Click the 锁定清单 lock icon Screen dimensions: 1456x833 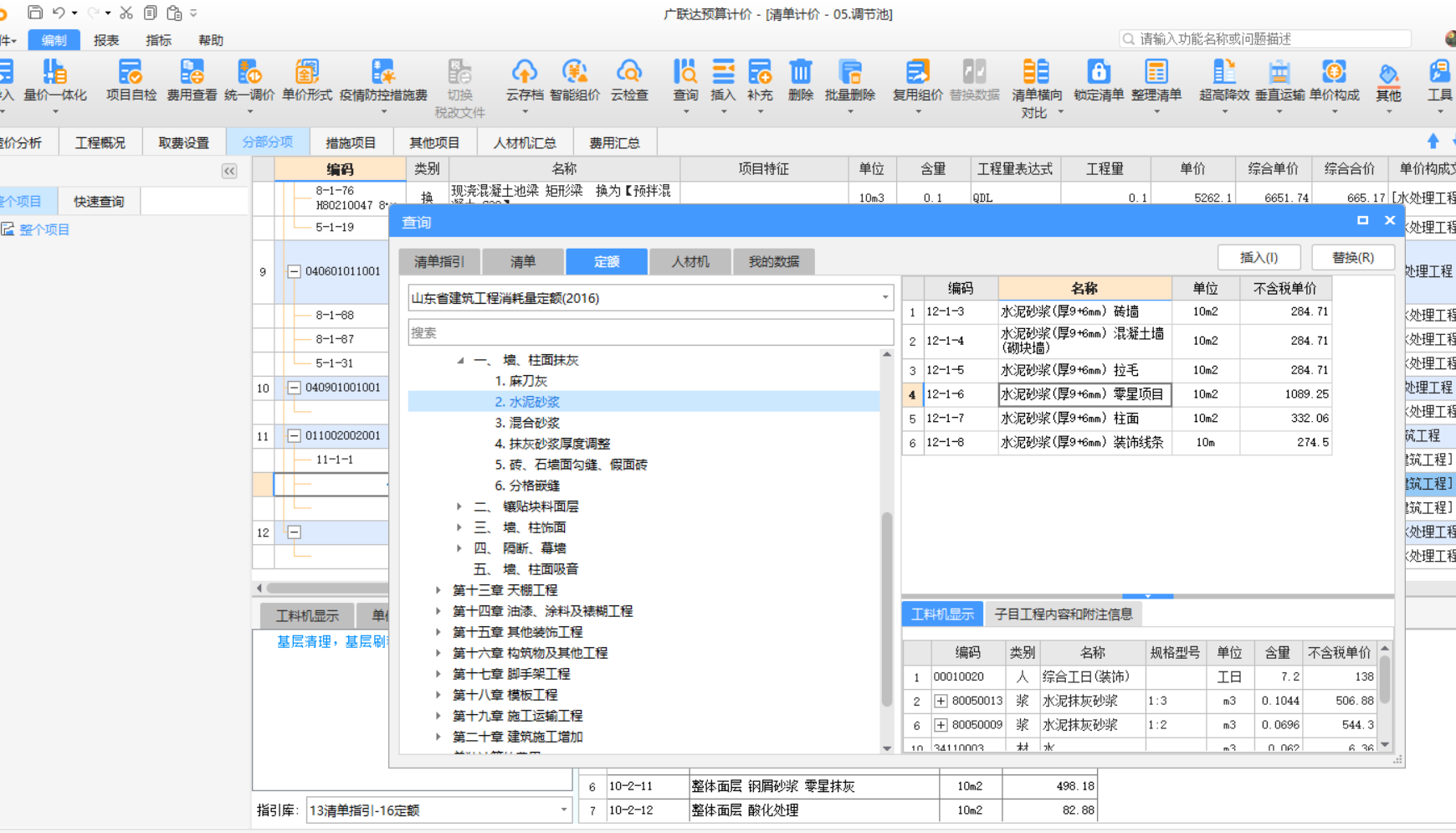coord(1099,81)
